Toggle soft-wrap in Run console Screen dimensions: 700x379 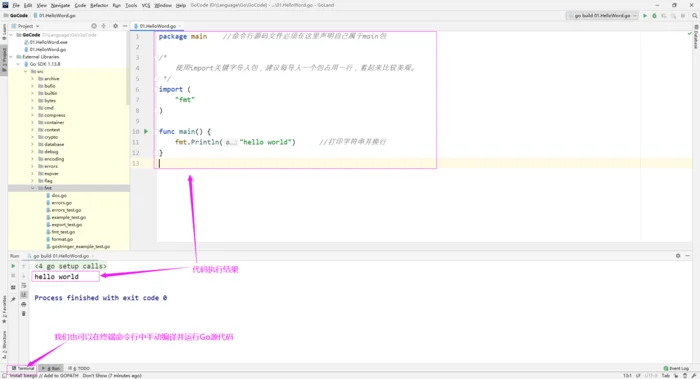[24, 285]
